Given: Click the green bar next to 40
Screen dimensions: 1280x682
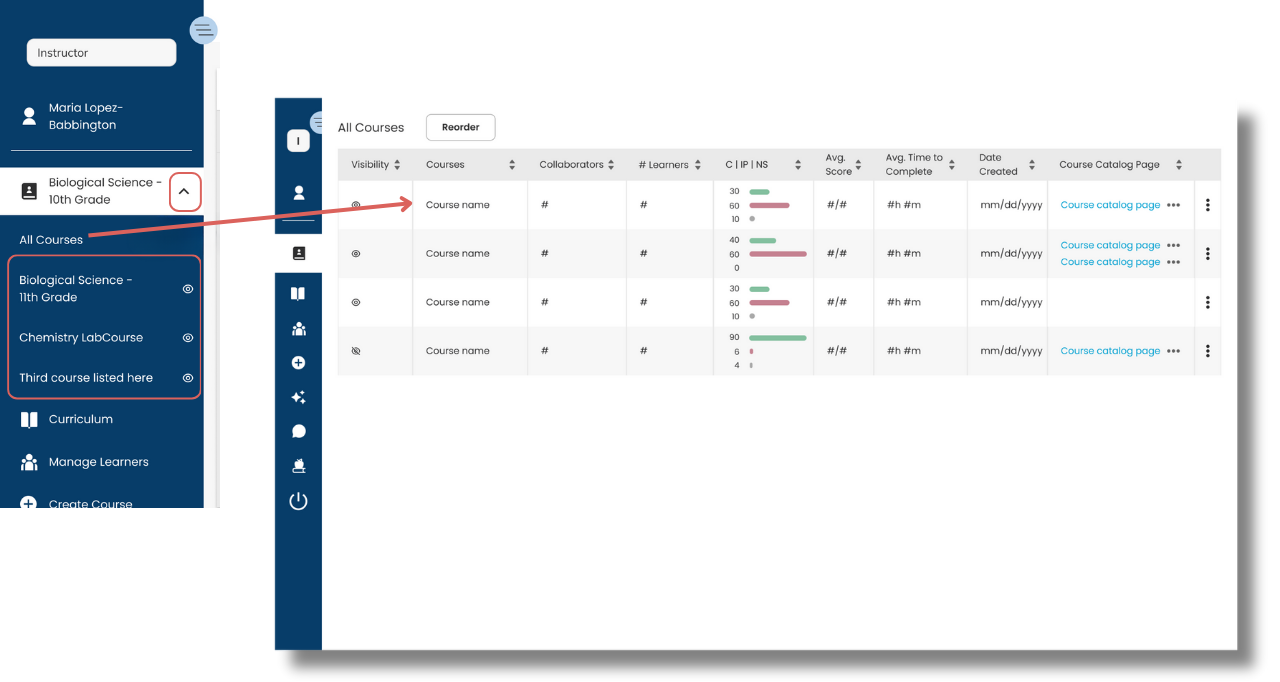Looking at the screenshot, I should [x=762, y=241].
